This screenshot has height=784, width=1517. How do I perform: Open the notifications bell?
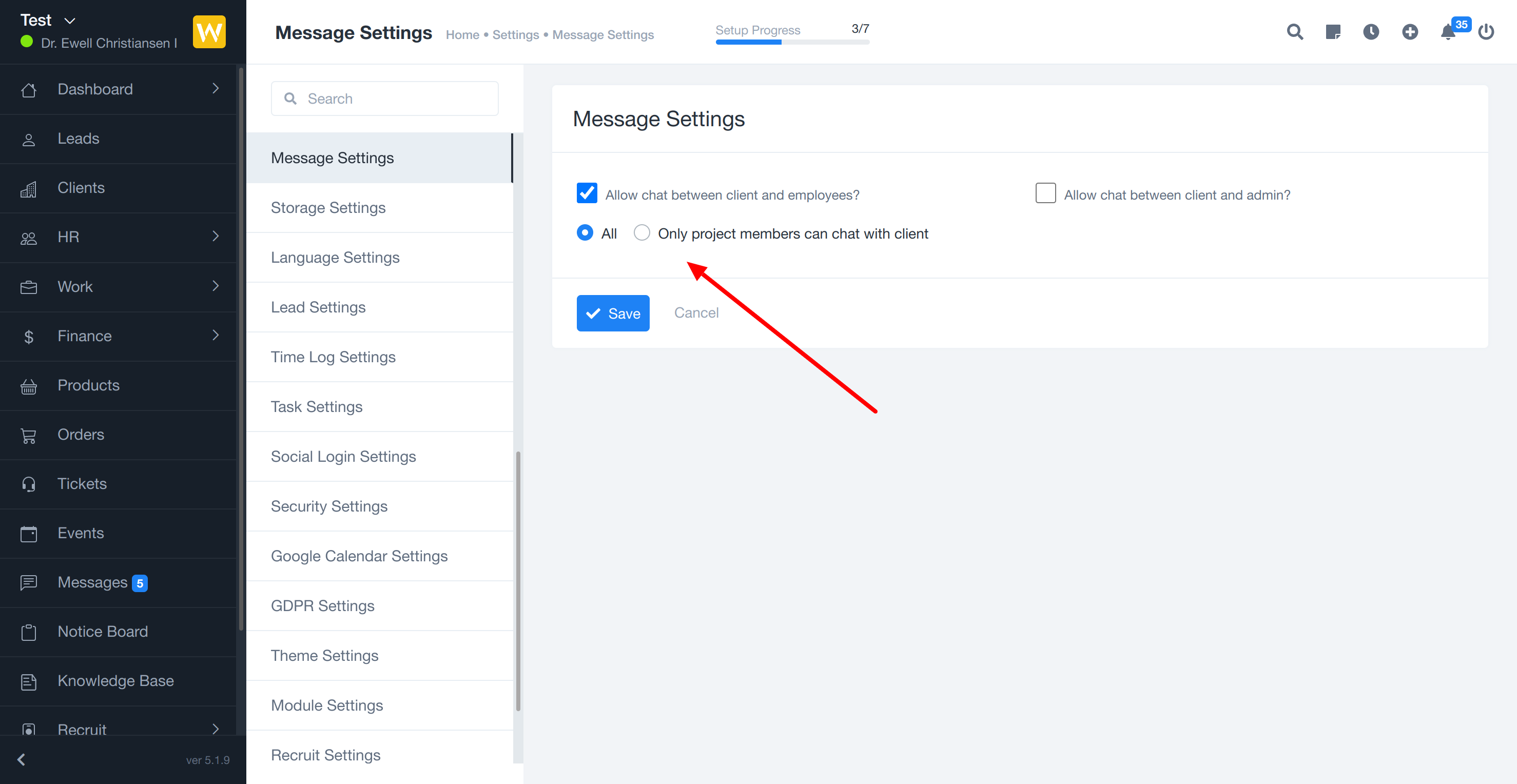coord(1448,32)
